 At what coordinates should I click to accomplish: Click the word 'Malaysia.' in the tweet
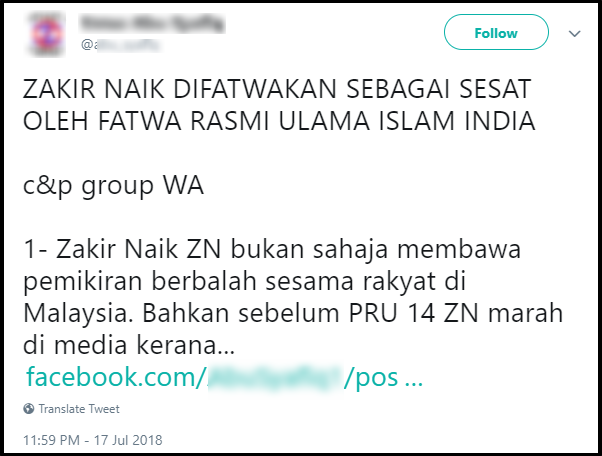(78, 314)
